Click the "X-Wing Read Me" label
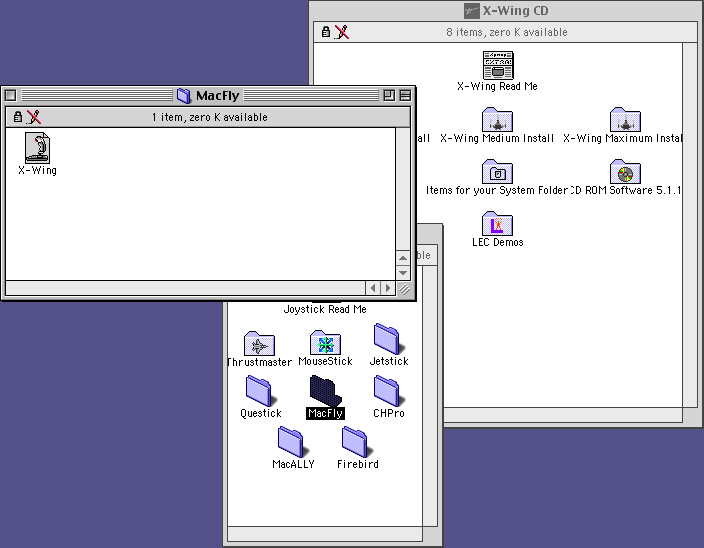The width and height of the screenshot is (704, 548). click(497, 86)
